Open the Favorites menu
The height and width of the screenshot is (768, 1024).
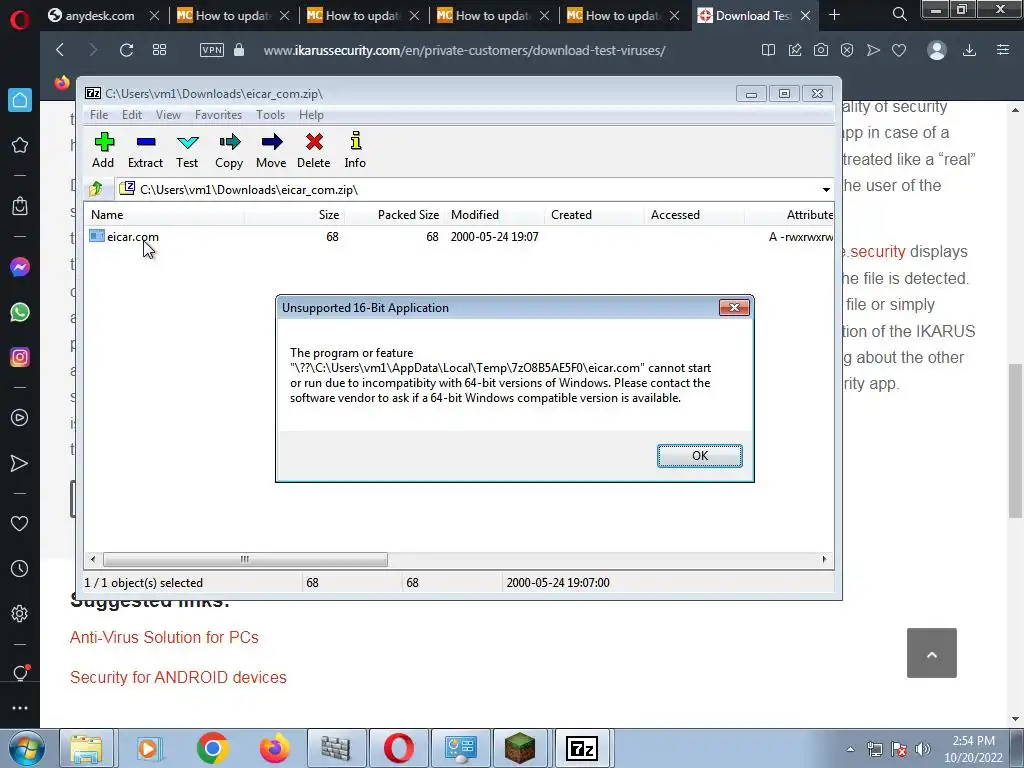point(218,115)
